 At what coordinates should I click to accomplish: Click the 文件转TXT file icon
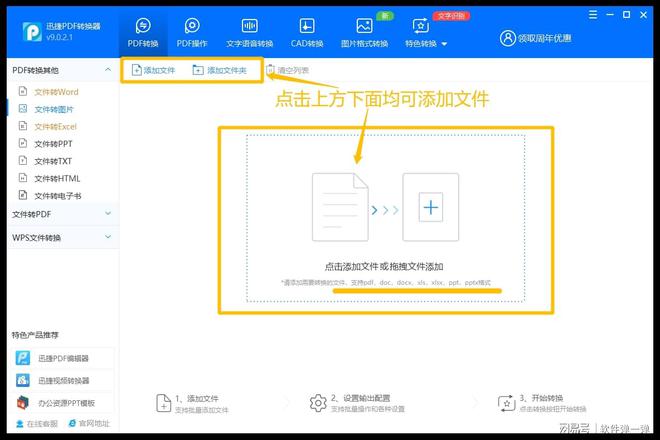(23, 160)
